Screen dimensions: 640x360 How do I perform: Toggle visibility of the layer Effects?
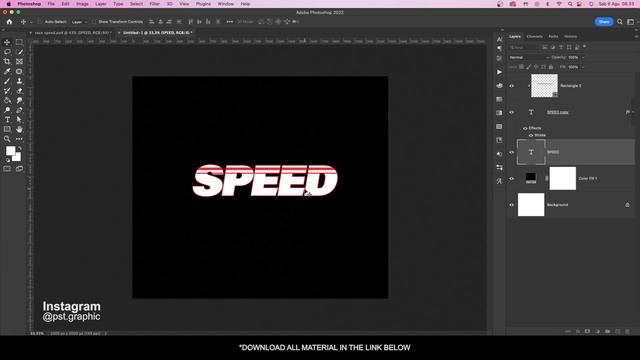click(525, 128)
